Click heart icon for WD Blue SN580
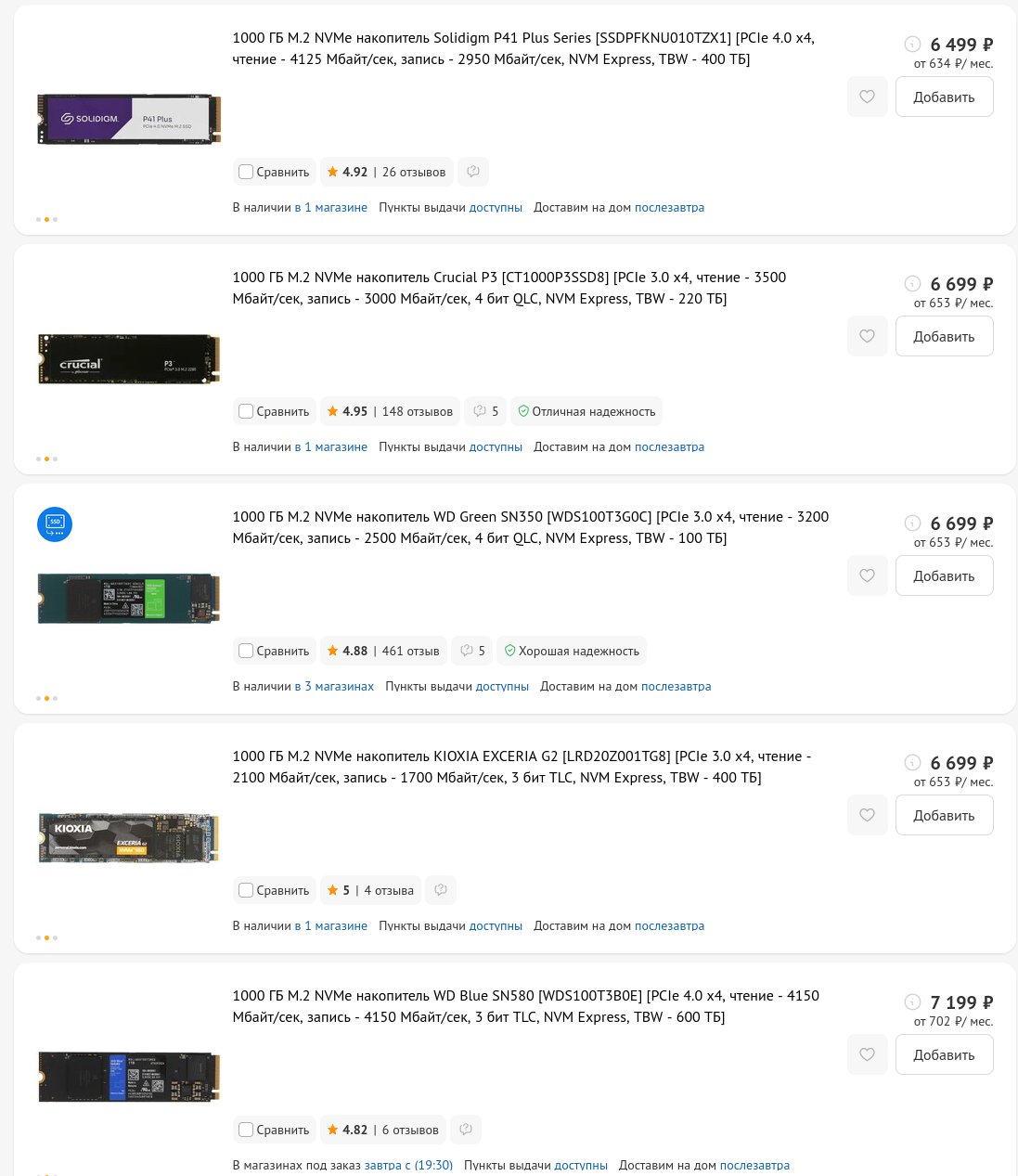The height and width of the screenshot is (1176, 1018). tap(867, 1054)
